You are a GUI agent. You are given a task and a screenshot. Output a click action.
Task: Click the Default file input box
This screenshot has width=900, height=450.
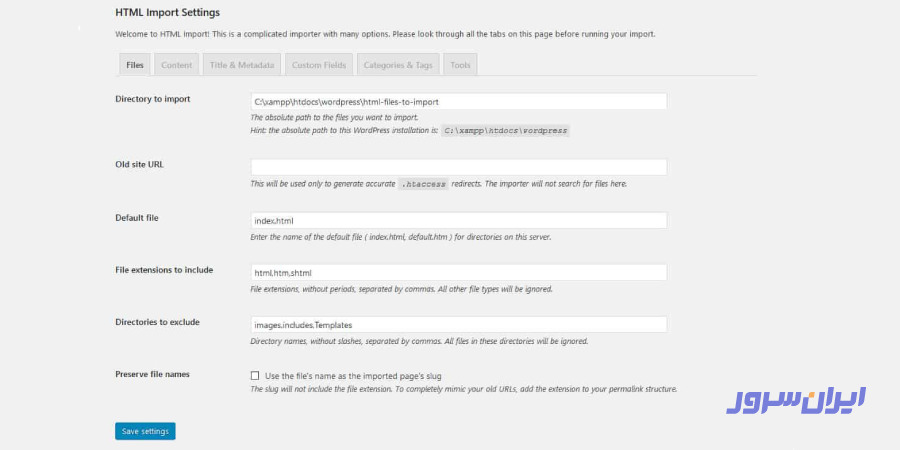tap(458, 220)
